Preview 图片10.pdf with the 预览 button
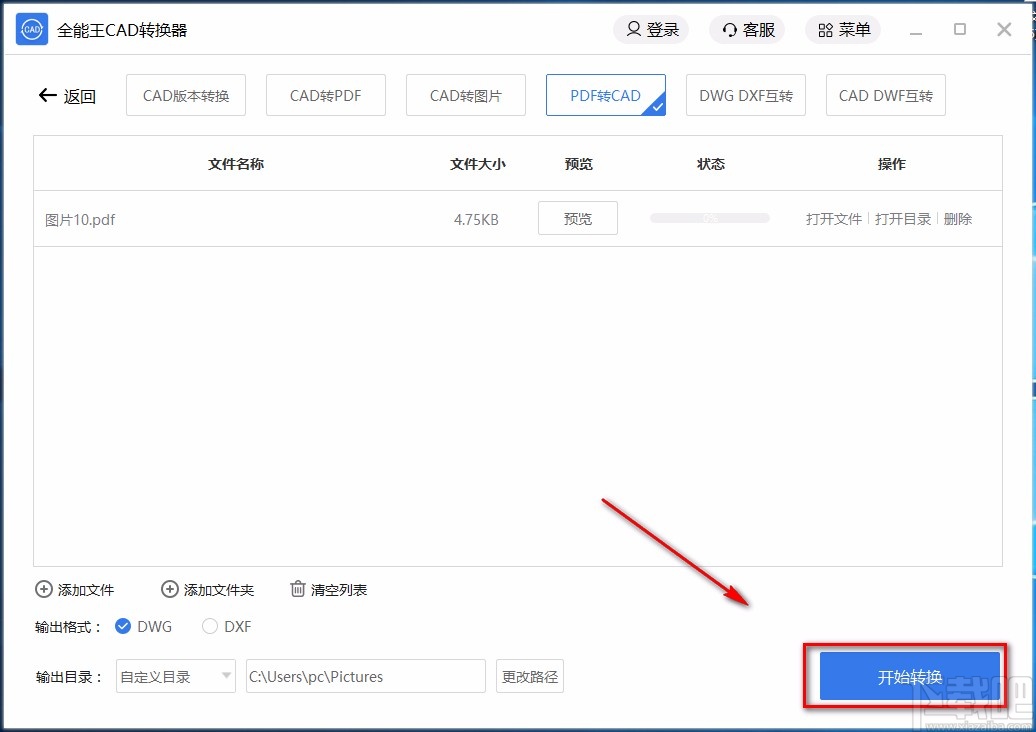 coord(577,218)
